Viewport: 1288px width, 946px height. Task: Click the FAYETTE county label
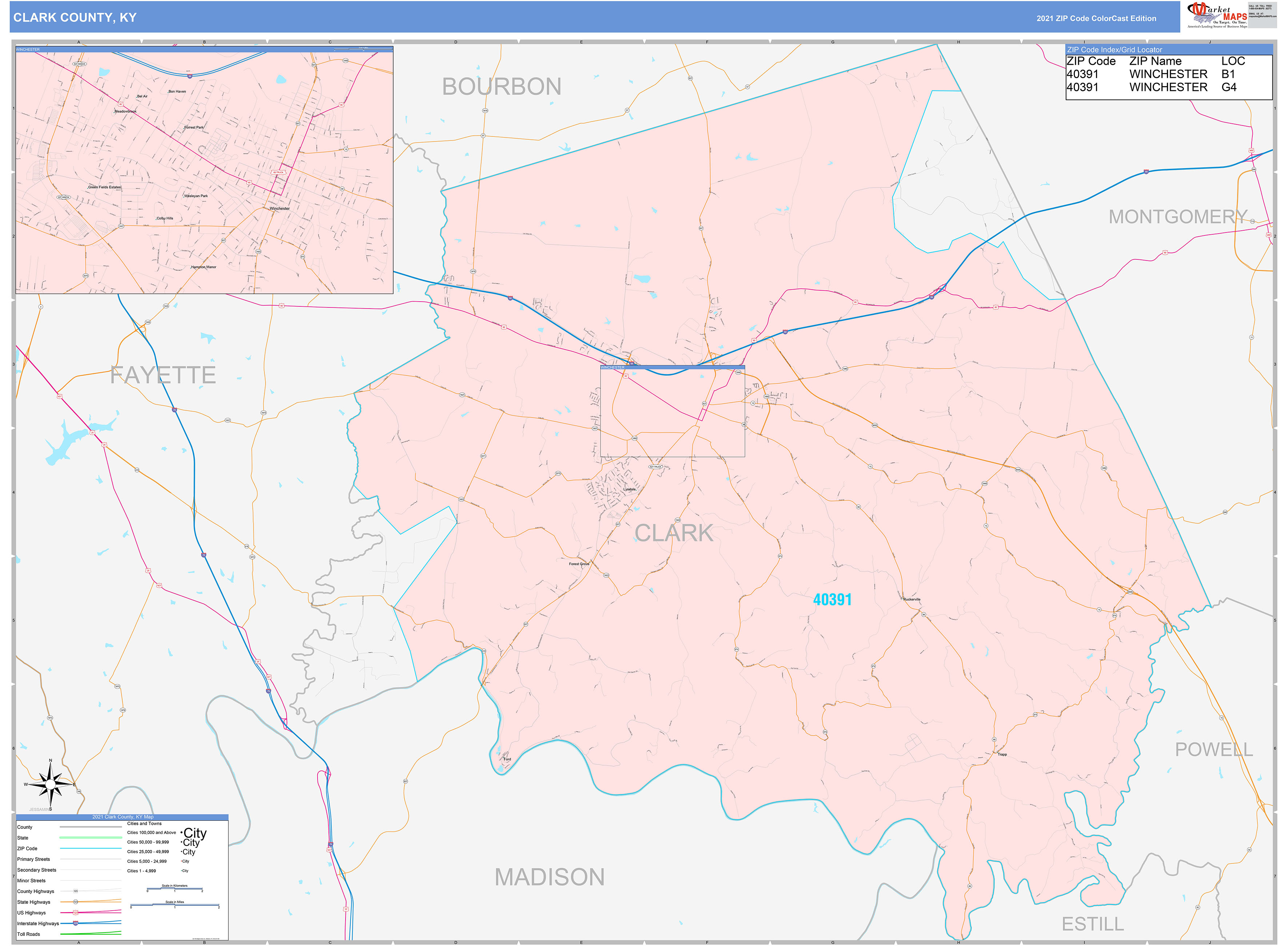point(163,375)
